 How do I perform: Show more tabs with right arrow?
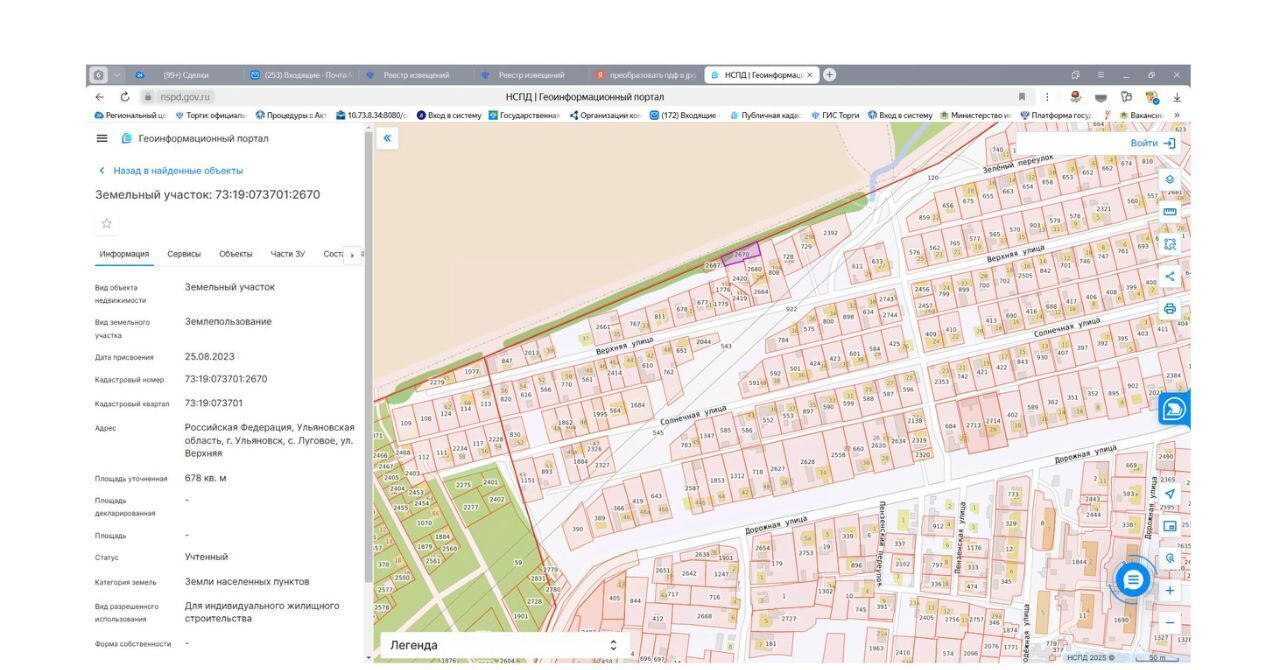[352, 255]
